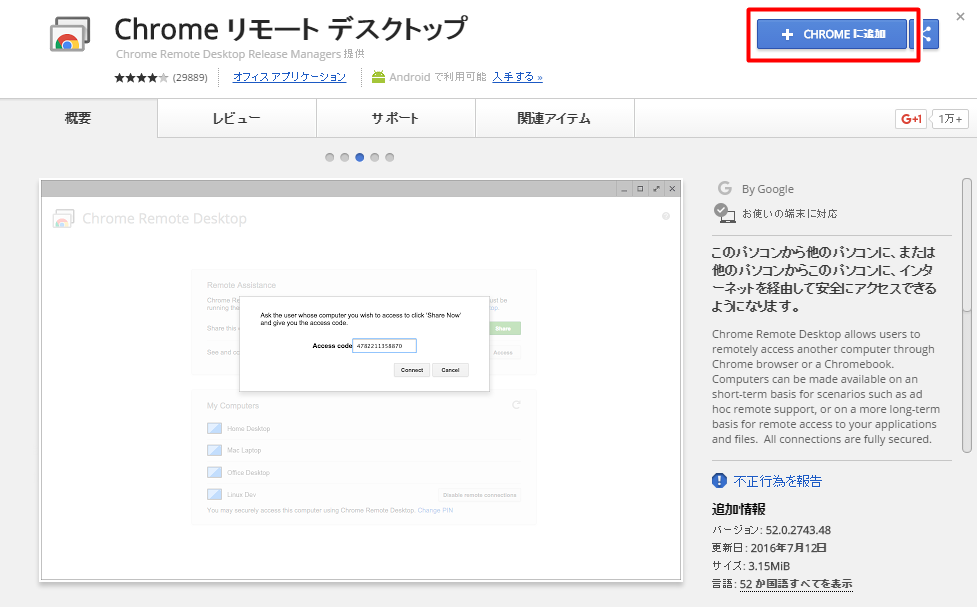Go to the 関連アイテム tab
The width and height of the screenshot is (977, 607).
coord(555,118)
